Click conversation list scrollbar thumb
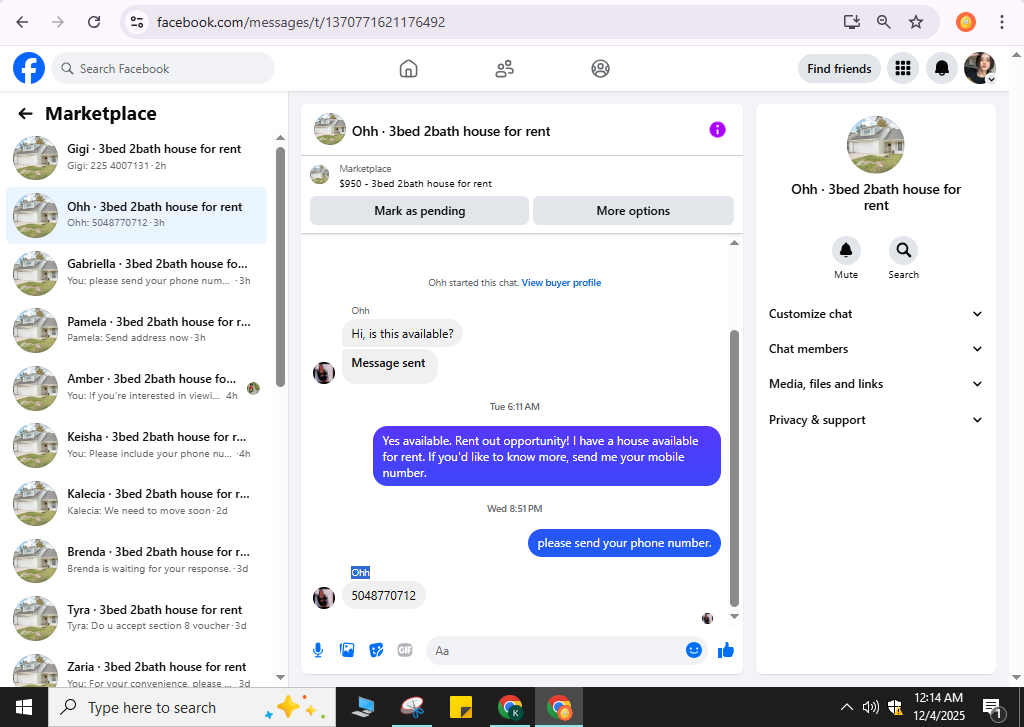Screen dimensions: 1024x727 (x=280, y=267)
